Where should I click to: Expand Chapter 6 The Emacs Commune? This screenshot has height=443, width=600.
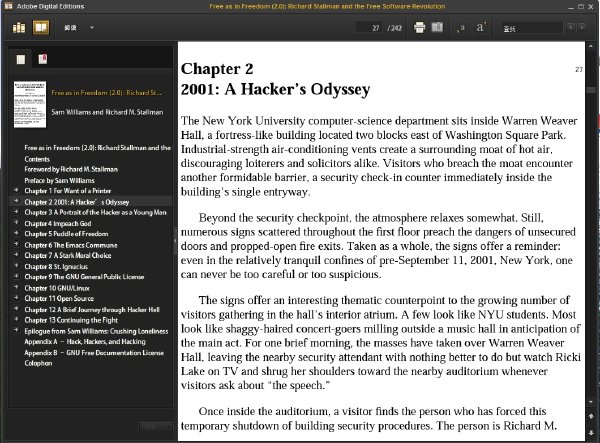16,244
